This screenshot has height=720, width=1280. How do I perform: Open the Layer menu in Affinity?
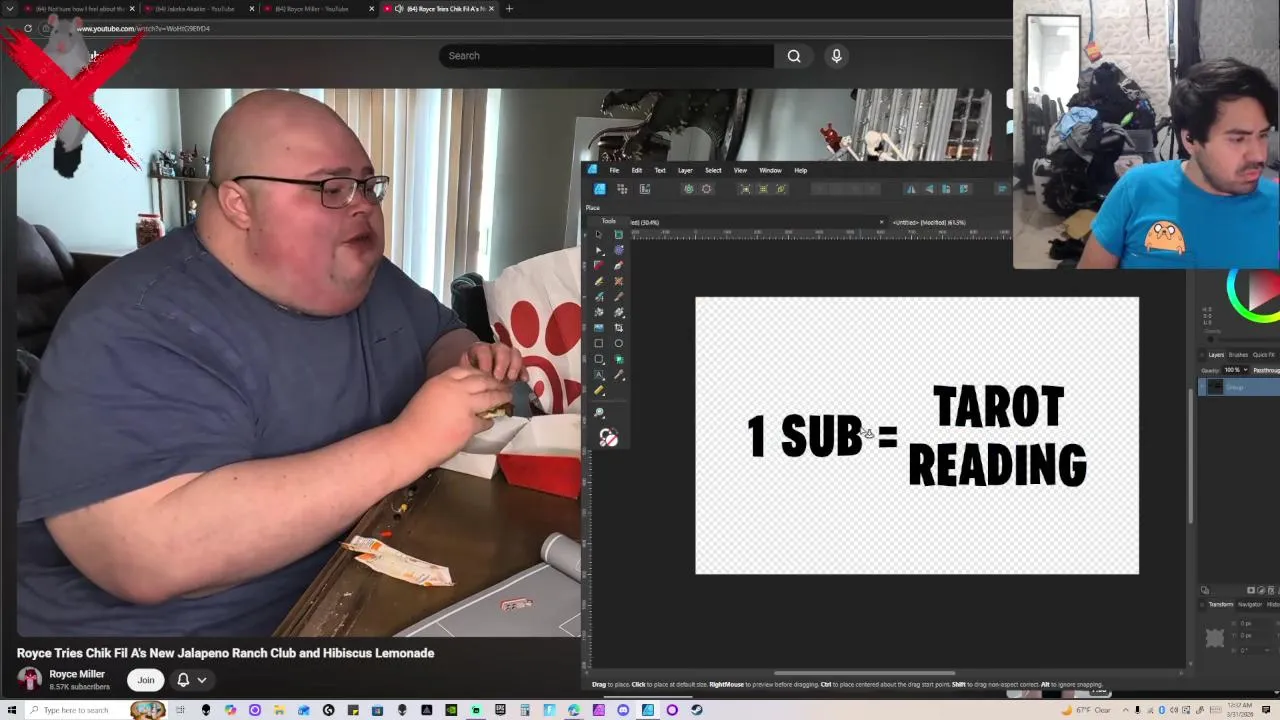pos(685,170)
